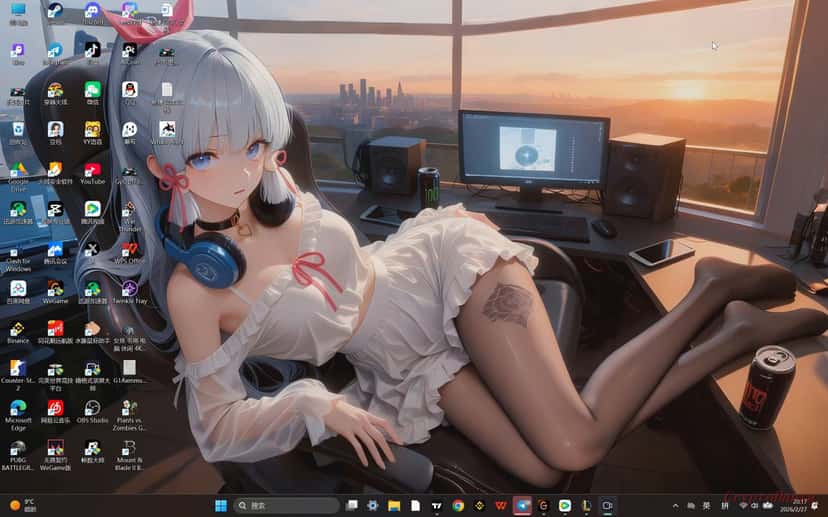Expand the hidden system tray icons
The image size is (828, 517).
675,506
